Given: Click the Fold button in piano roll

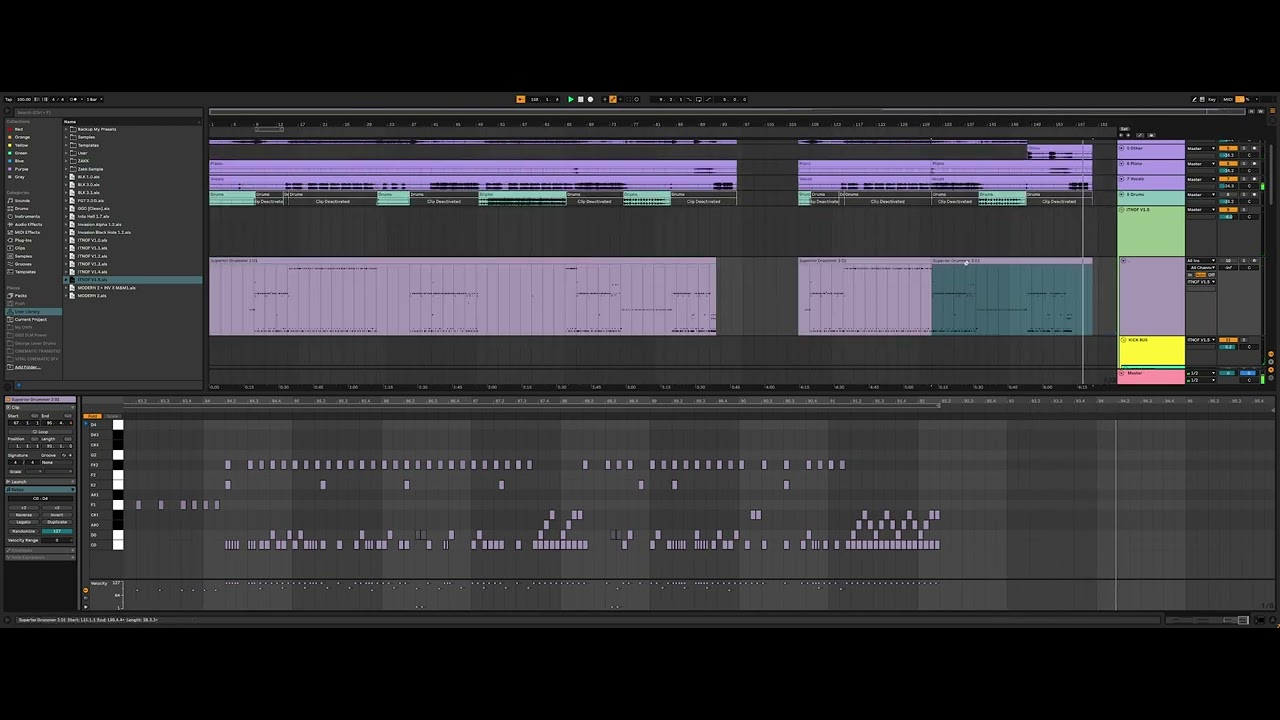Looking at the screenshot, I should pos(92,416).
